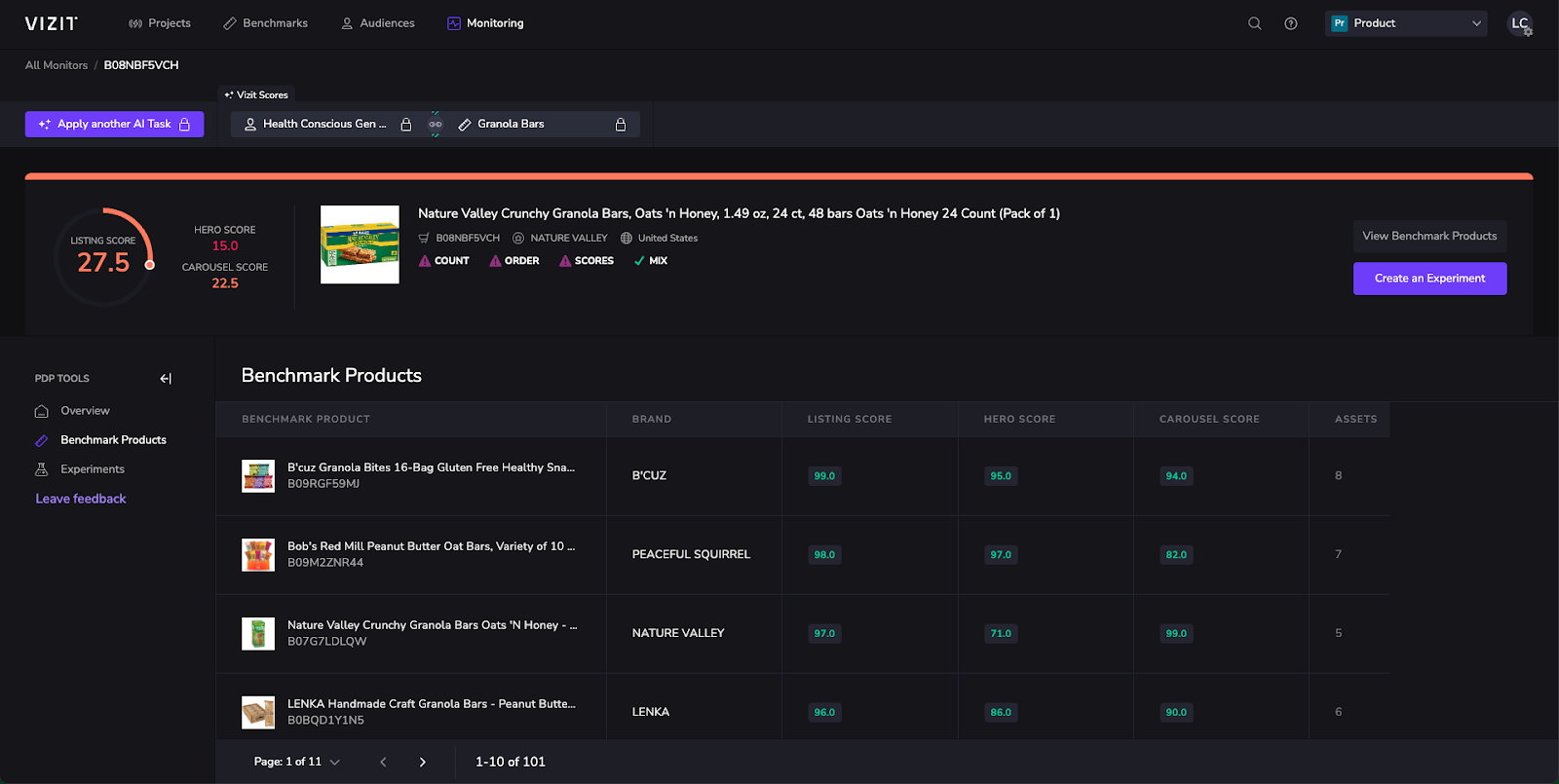
Task: Sort by Brand column header
Action: 652,419
